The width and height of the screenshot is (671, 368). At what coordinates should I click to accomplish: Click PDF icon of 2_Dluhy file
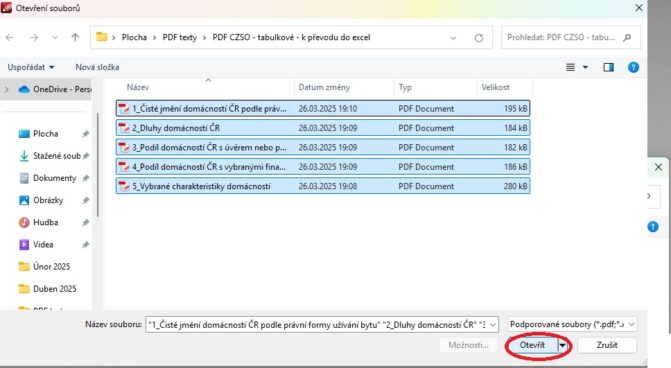pos(124,128)
